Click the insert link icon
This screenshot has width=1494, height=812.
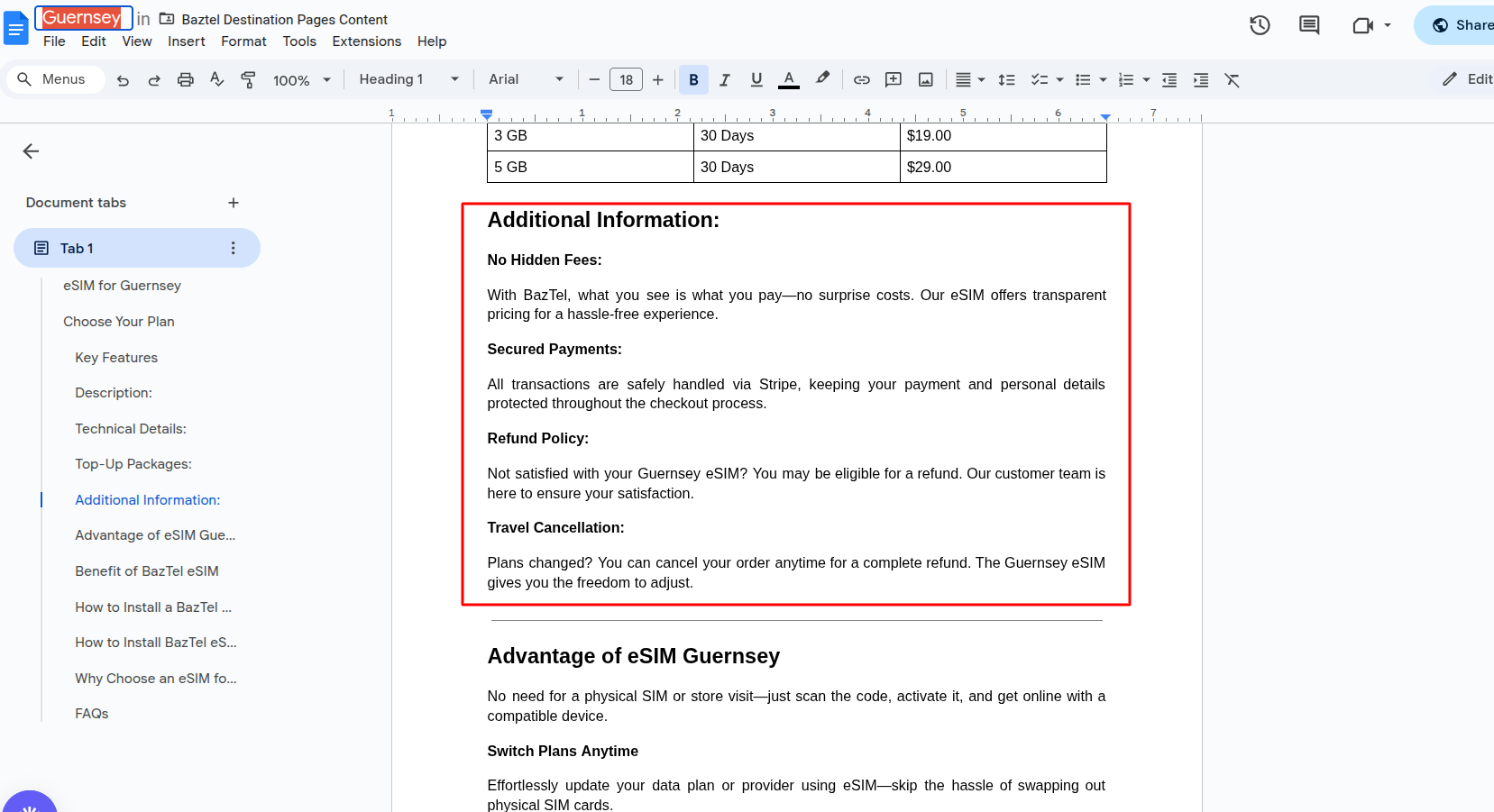[862, 80]
